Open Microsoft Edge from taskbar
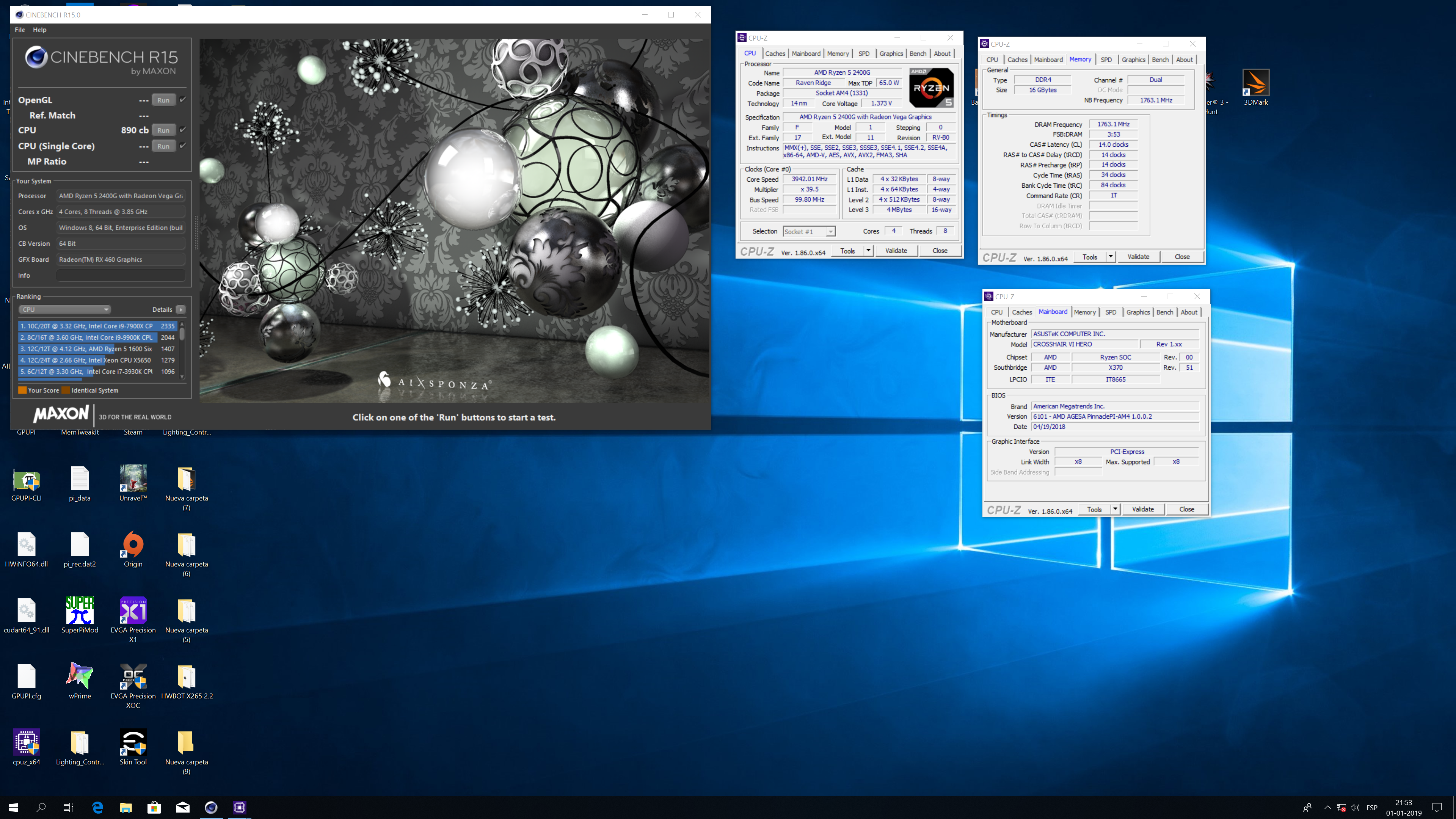The width and height of the screenshot is (1456, 819). [97, 807]
